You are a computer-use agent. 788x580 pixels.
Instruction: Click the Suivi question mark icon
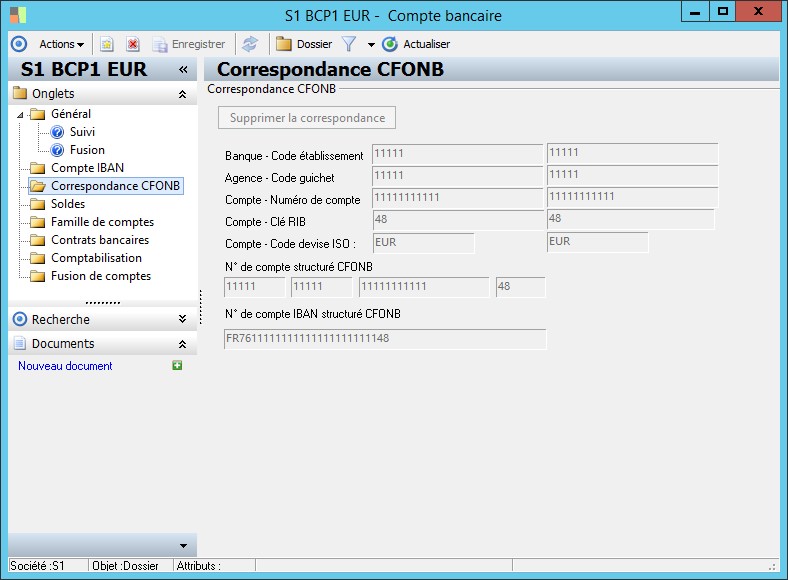[57, 132]
